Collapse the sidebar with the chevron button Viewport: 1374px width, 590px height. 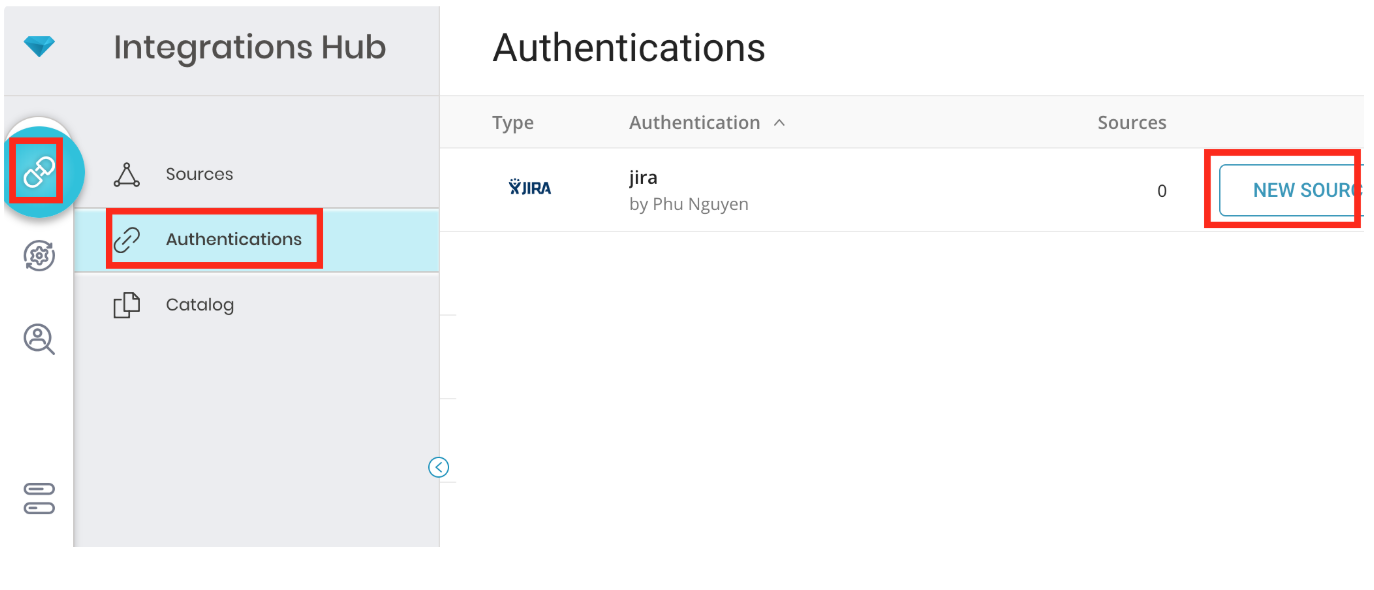click(x=438, y=467)
